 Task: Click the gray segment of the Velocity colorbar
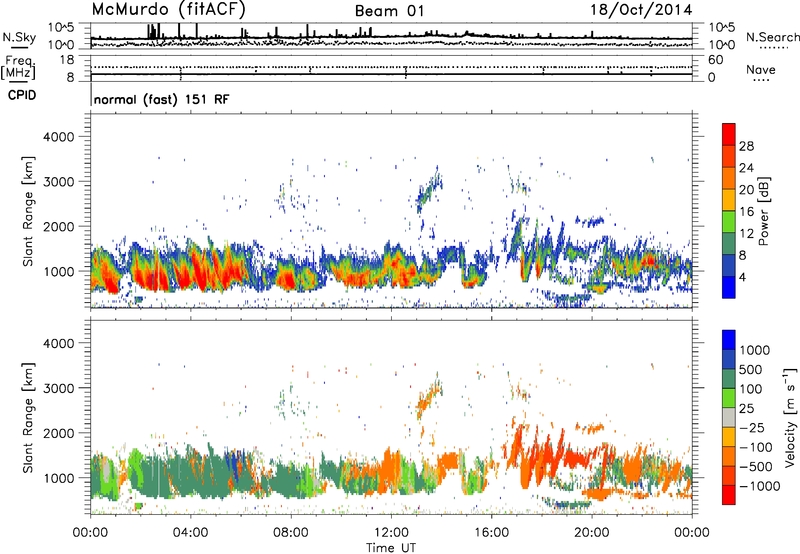click(729, 417)
